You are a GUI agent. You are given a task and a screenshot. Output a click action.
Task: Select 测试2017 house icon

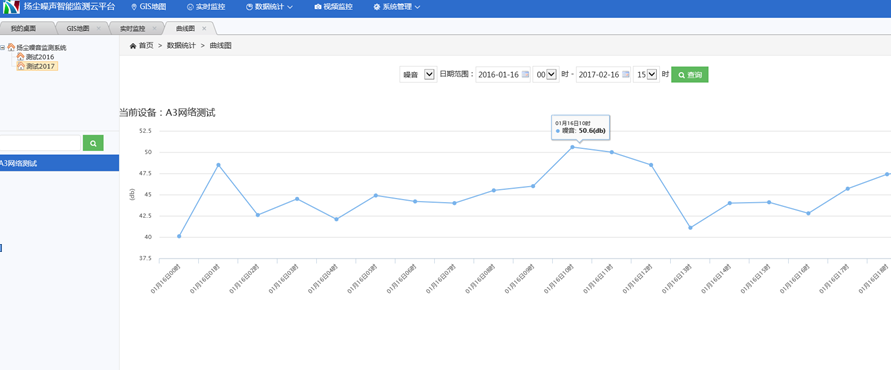(20, 66)
